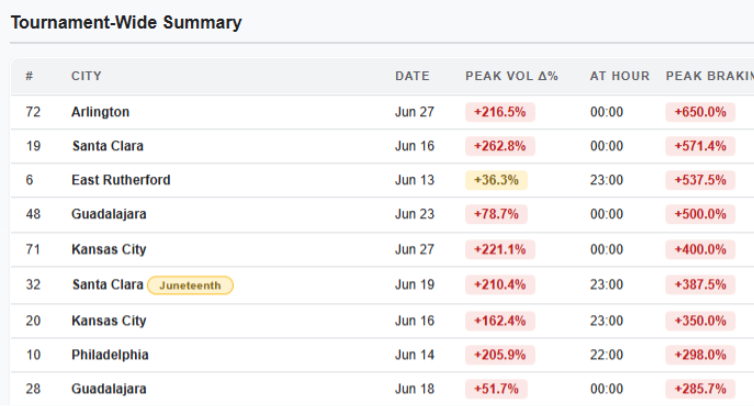Click Guadalajara in row 28

pyautogui.click(x=109, y=389)
